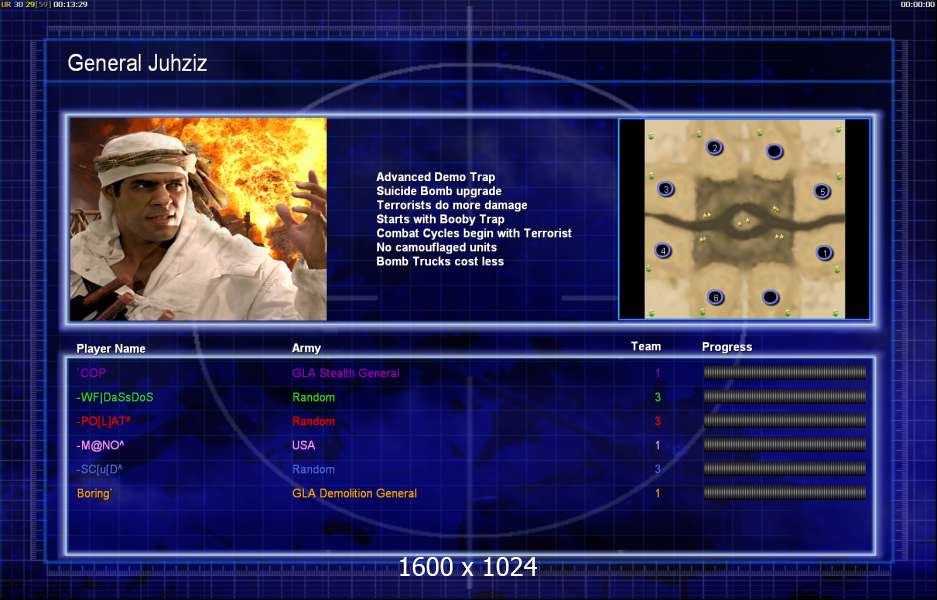Select start position marker 2 on the map

click(714, 147)
